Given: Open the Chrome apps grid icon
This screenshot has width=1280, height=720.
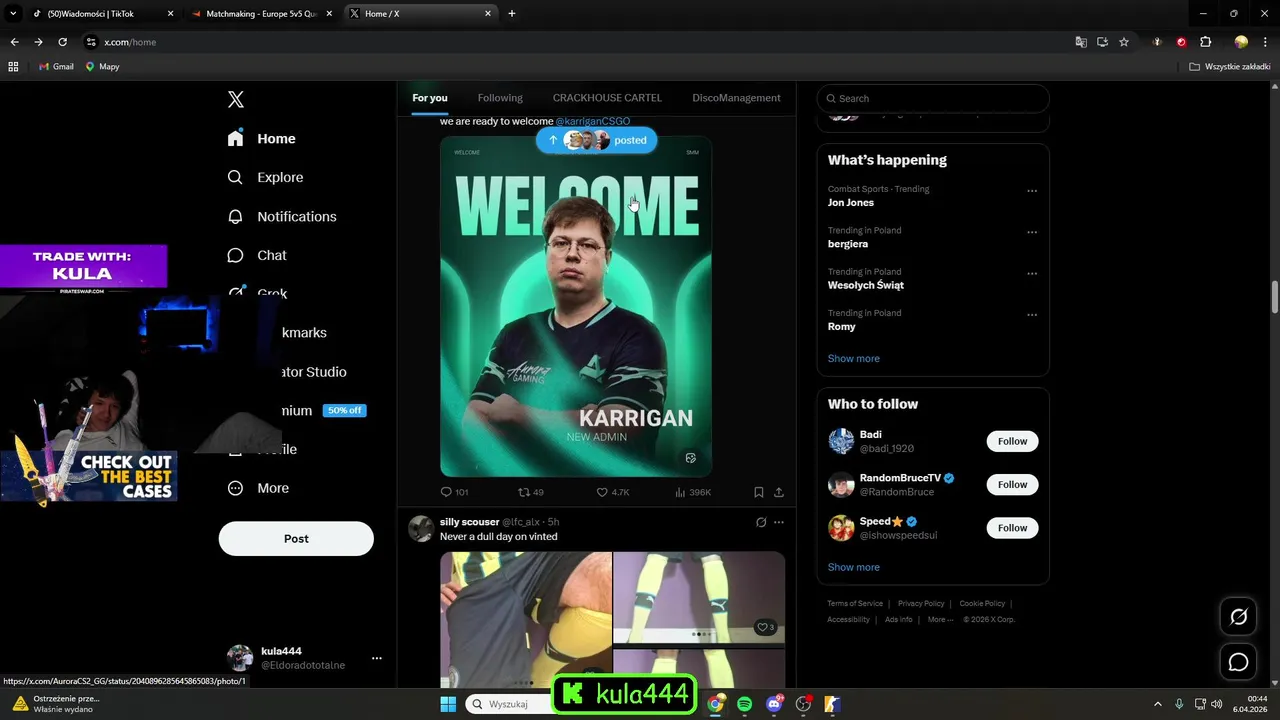Looking at the screenshot, I should 13,66.
